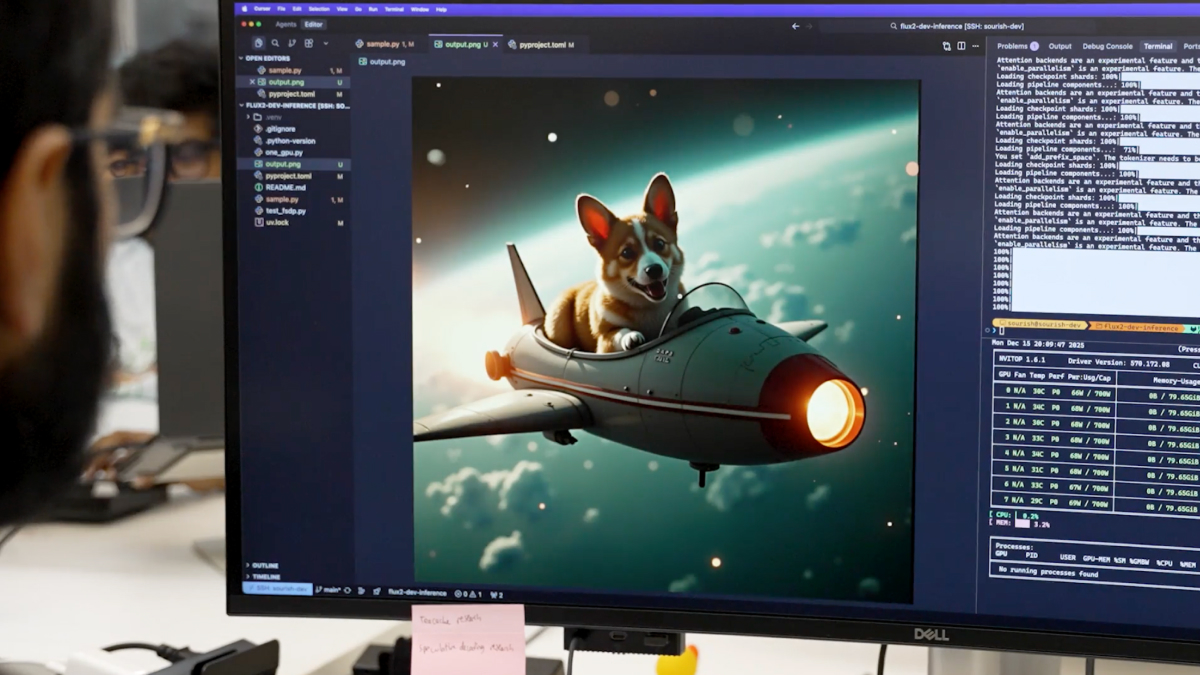Switch to Agents mode
1200x675 pixels.
click(286, 24)
